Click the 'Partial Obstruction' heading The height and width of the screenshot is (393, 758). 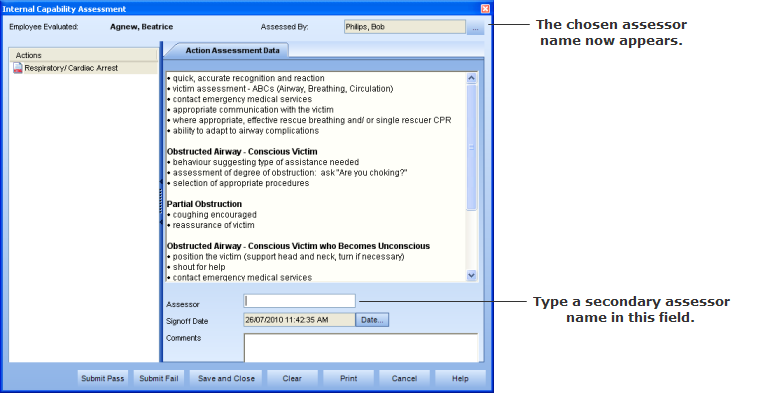[204, 204]
